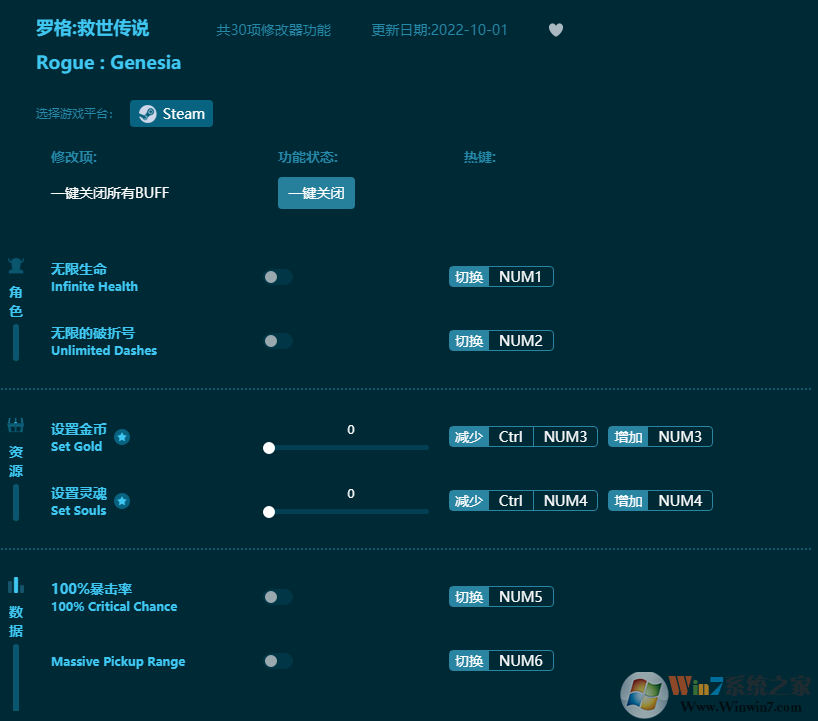Select the Steam platform button
The image size is (818, 721).
[171, 114]
